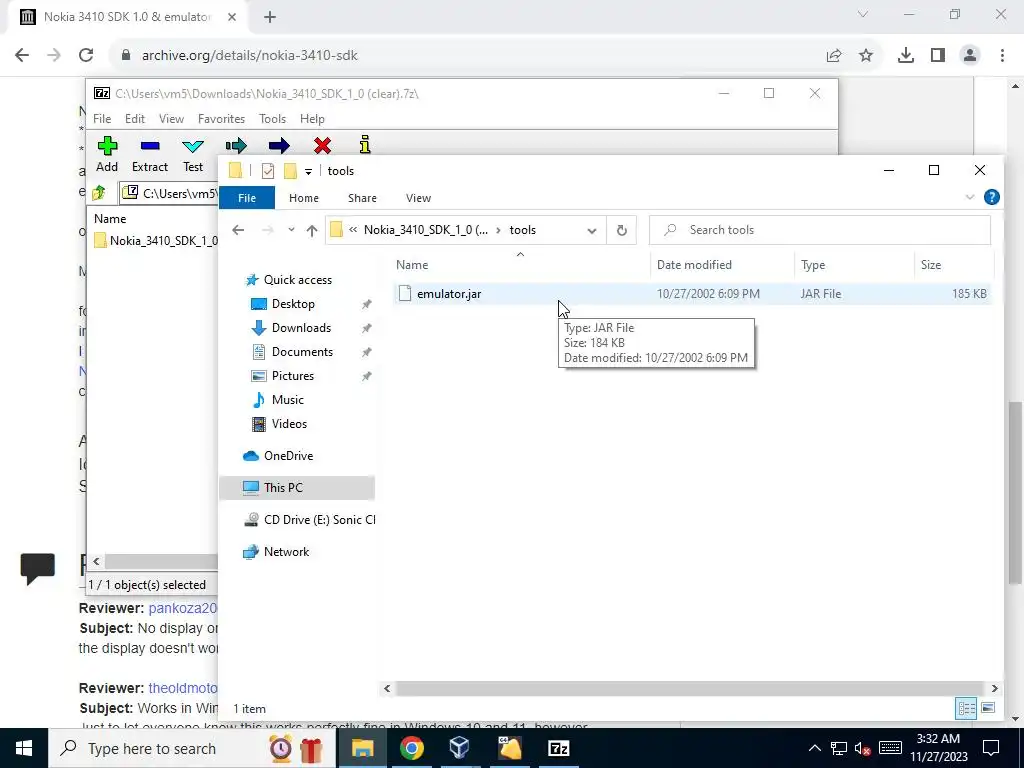Open the Explorer recent locations dropdown
This screenshot has width=1024, height=768.
(291, 230)
